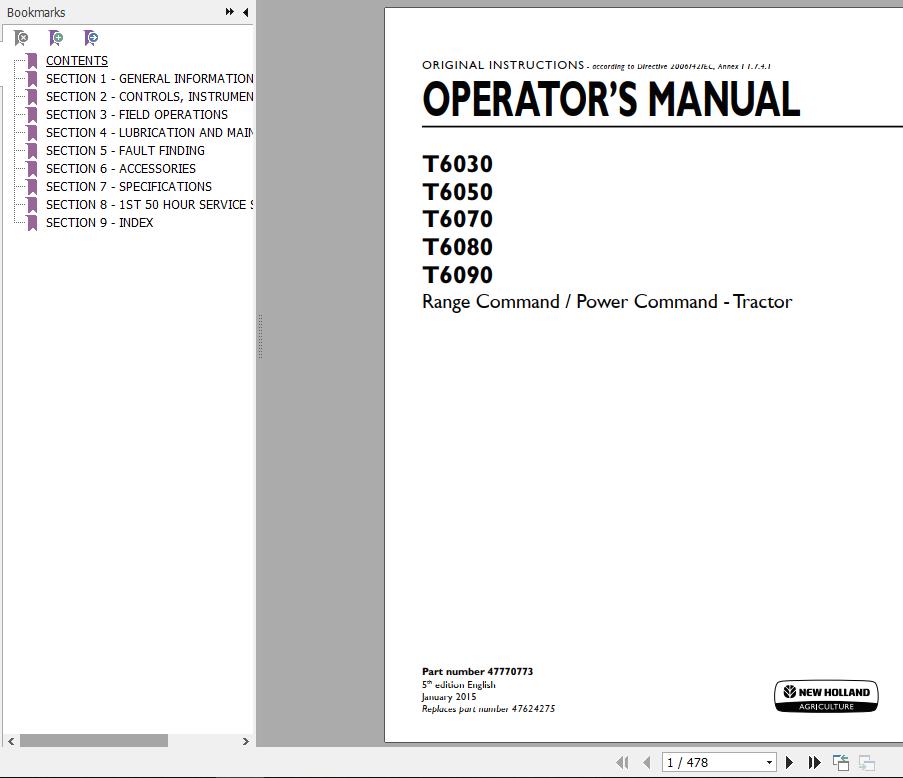This screenshot has height=778, width=903.
Task: Click the T6050 model text
Action: click(458, 192)
